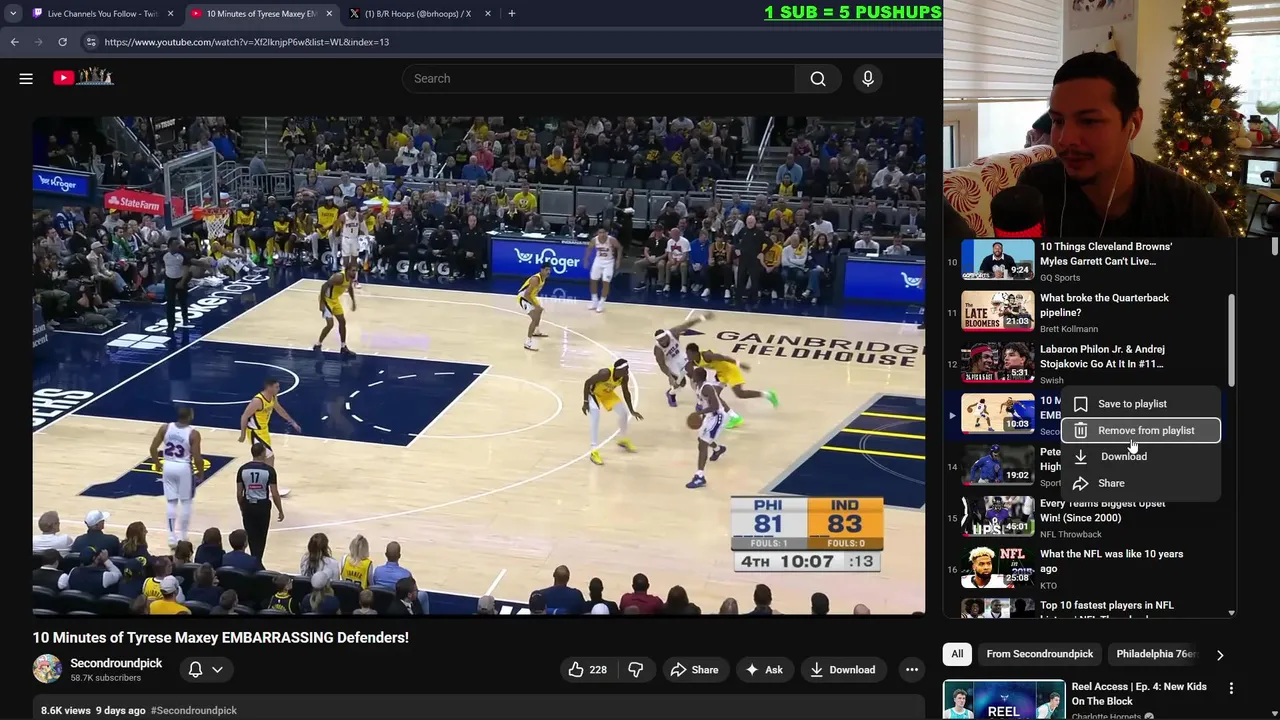
Task: Start voice search with microphone icon
Action: 868,78
